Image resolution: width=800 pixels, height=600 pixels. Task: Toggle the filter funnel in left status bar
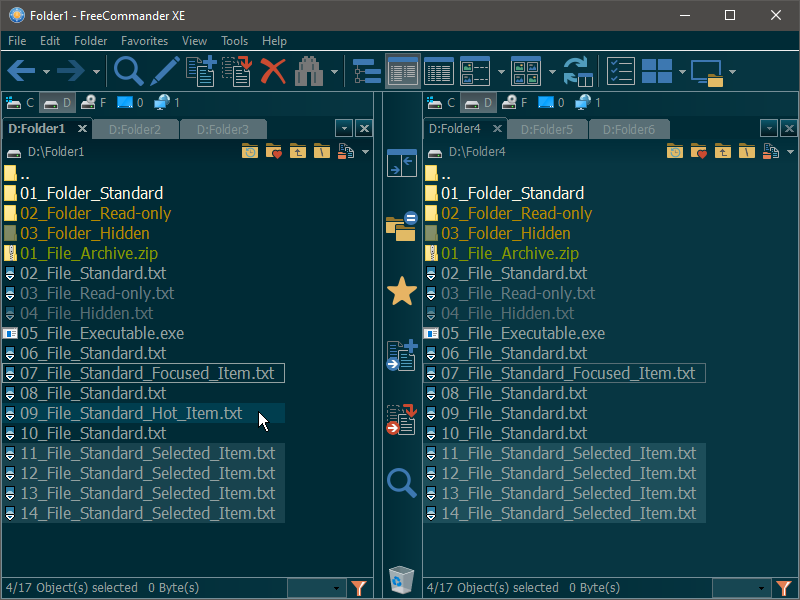point(360,588)
